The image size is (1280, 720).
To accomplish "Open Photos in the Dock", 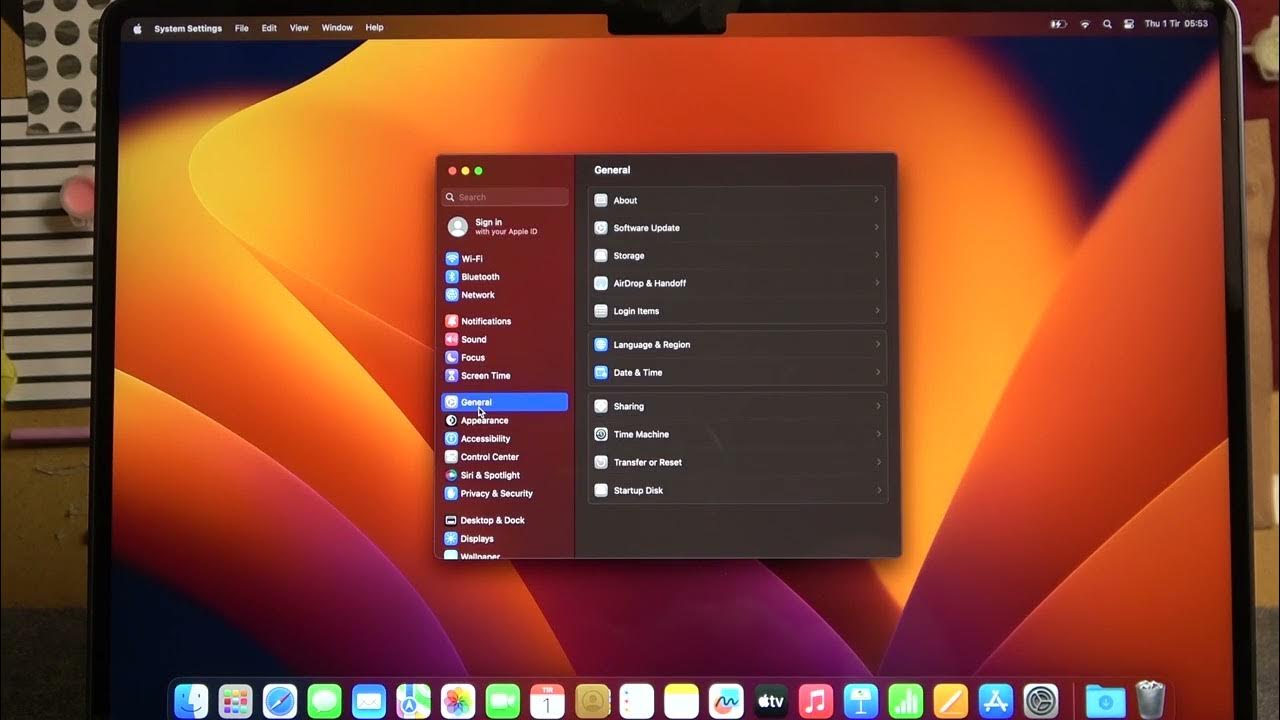I will (458, 701).
